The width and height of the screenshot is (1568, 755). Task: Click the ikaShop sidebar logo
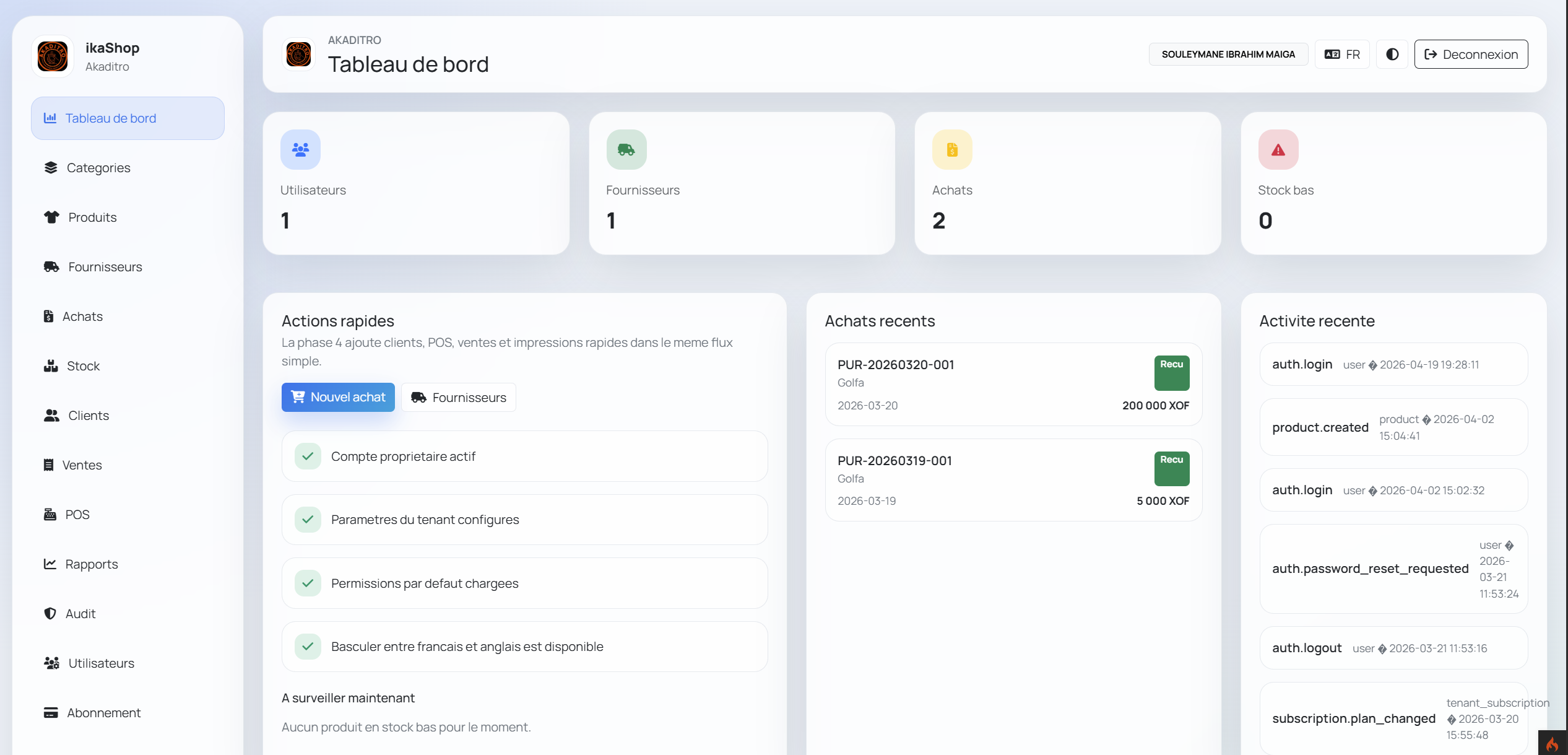tap(53, 56)
